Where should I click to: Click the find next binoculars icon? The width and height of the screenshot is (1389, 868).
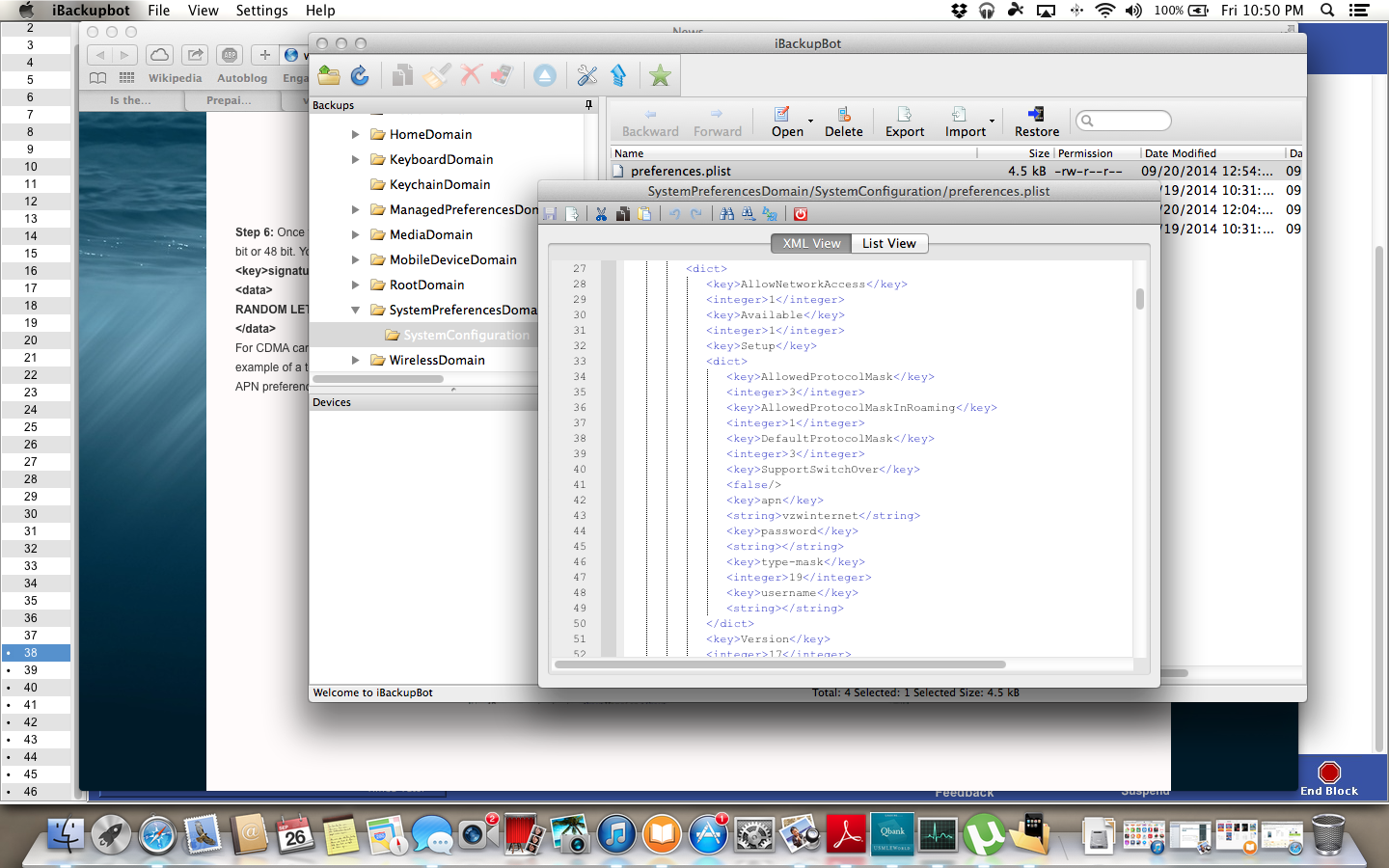(749, 214)
